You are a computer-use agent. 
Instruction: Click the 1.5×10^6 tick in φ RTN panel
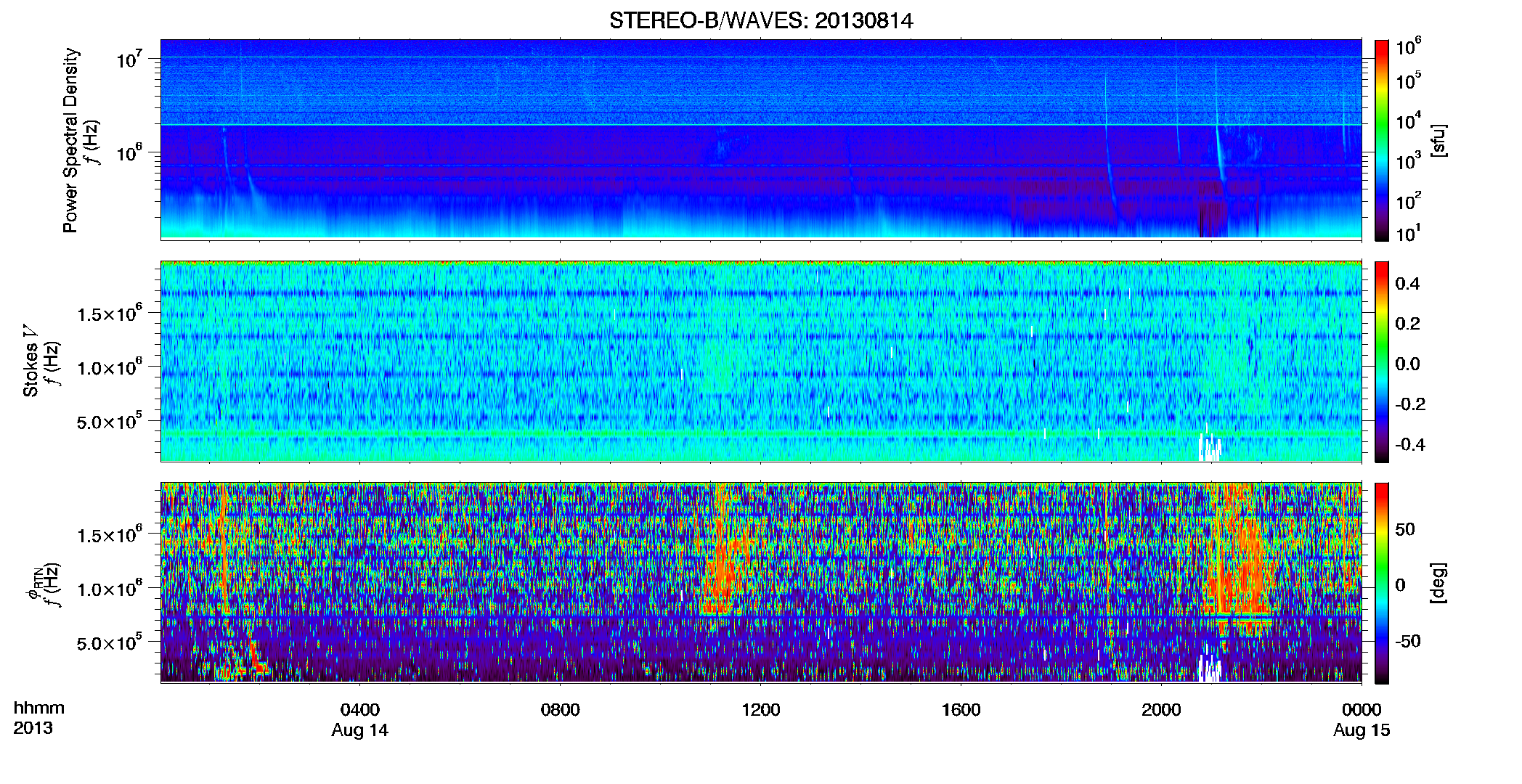coord(110,535)
